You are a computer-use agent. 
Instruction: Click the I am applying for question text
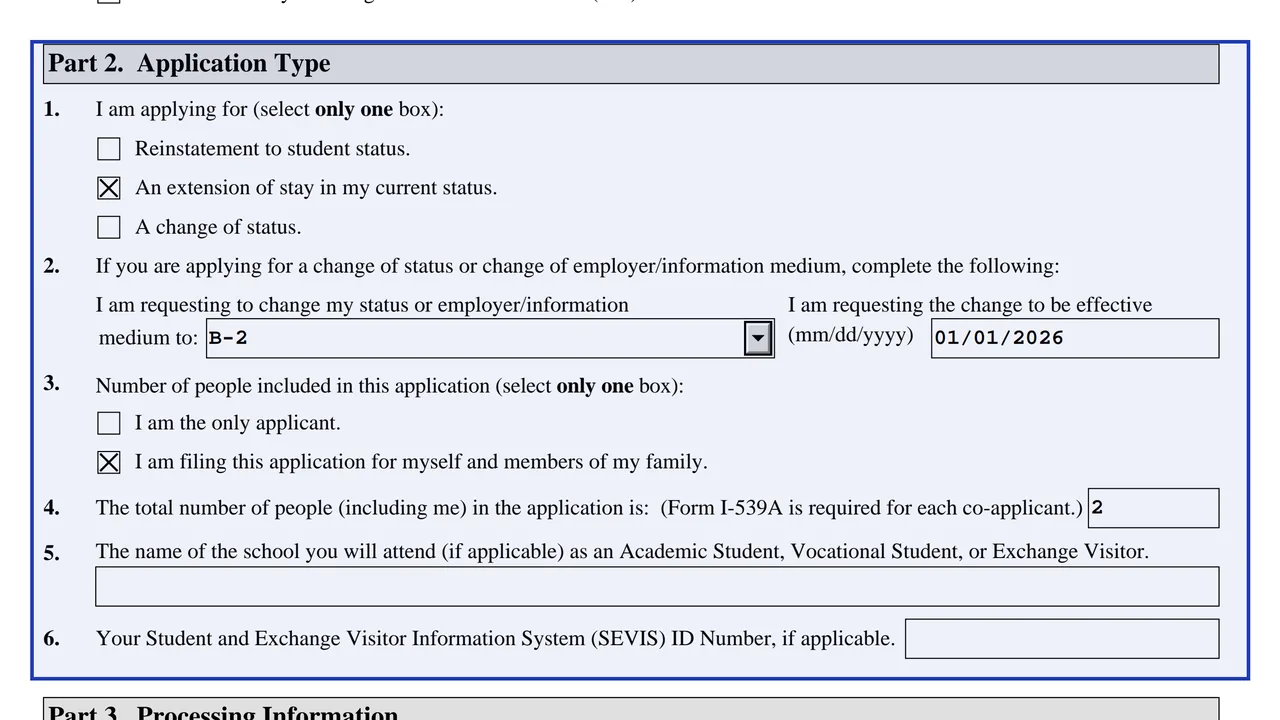pyautogui.click(x=270, y=109)
